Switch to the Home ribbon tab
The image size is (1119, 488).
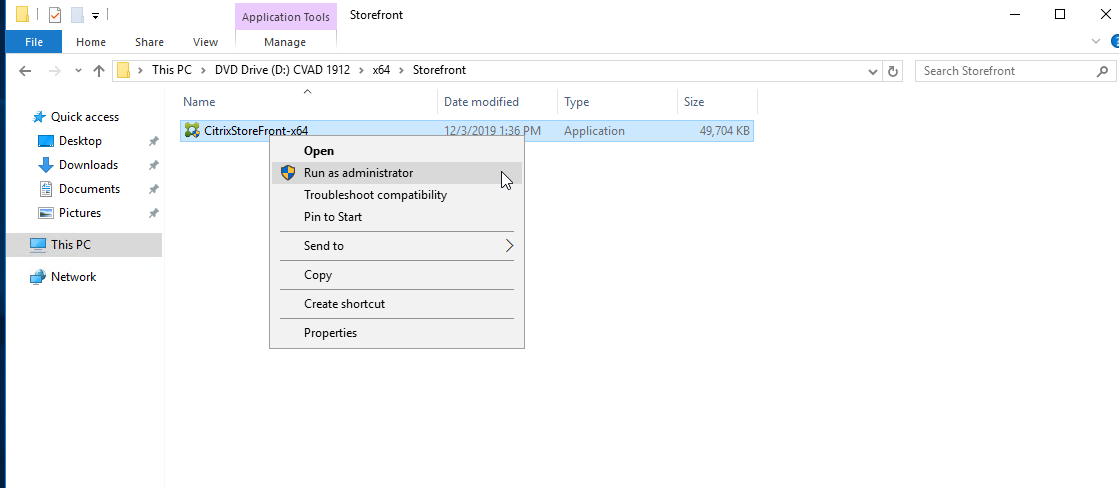tap(91, 42)
